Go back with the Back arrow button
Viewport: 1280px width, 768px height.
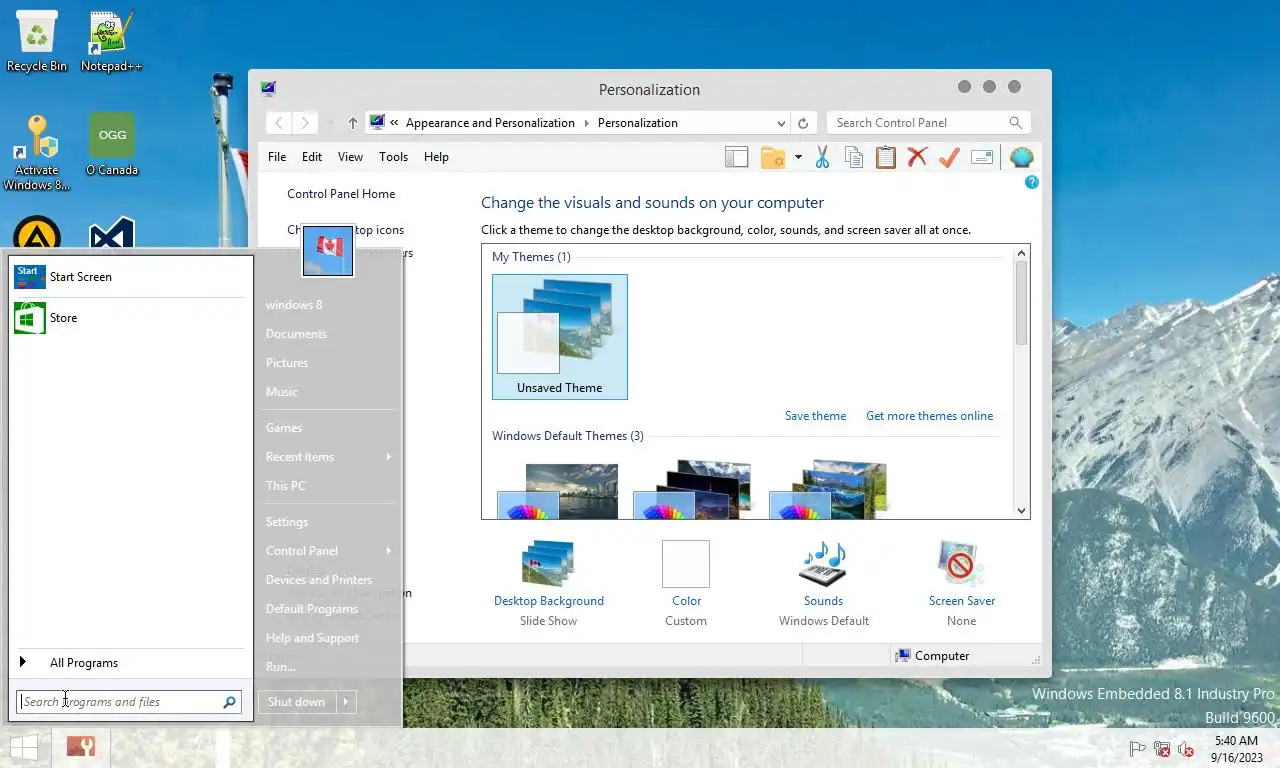(x=279, y=123)
